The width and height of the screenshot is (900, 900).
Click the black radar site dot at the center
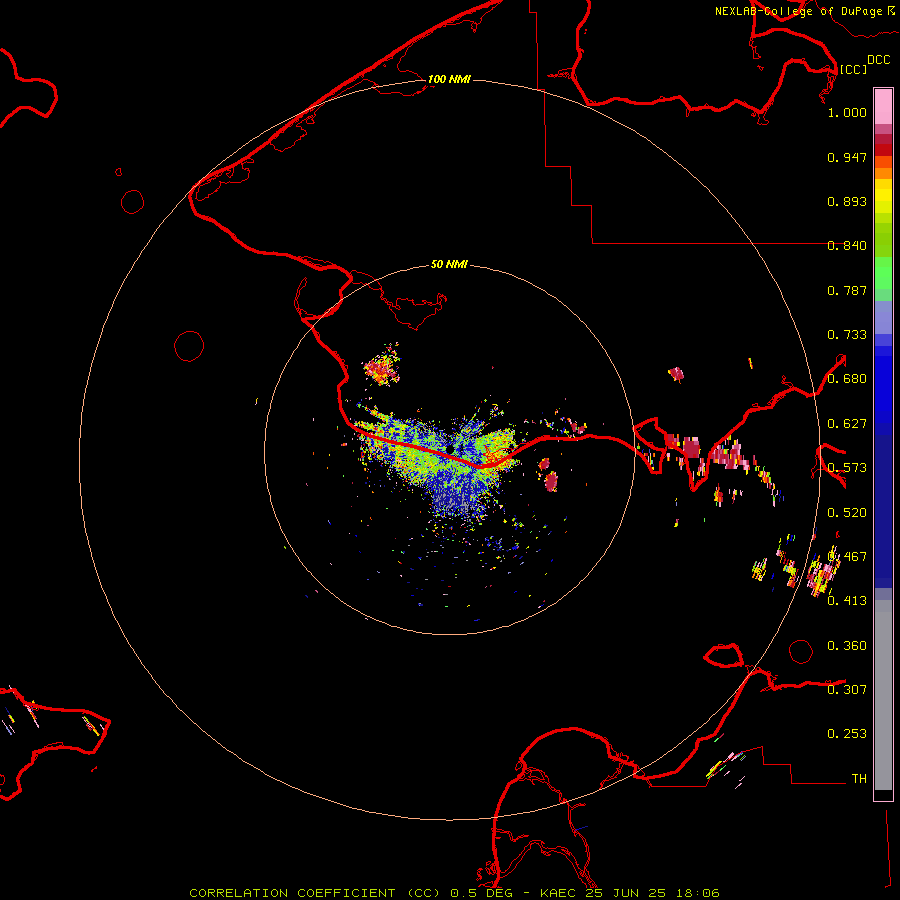tap(450, 449)
